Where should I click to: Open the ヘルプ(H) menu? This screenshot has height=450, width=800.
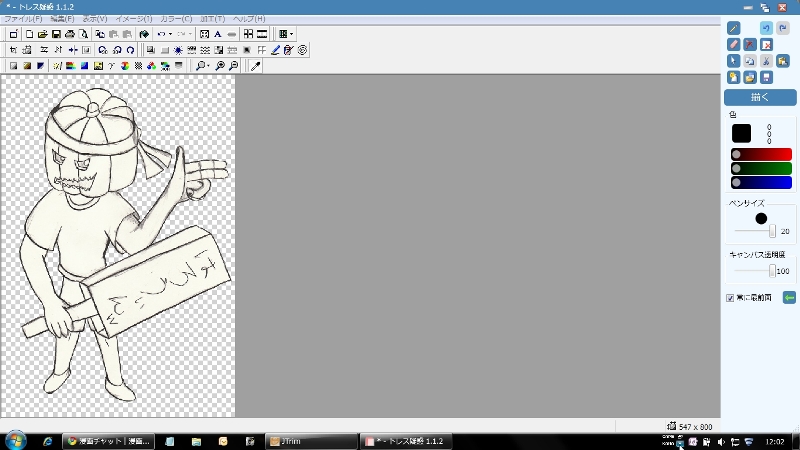pos(249,19)
